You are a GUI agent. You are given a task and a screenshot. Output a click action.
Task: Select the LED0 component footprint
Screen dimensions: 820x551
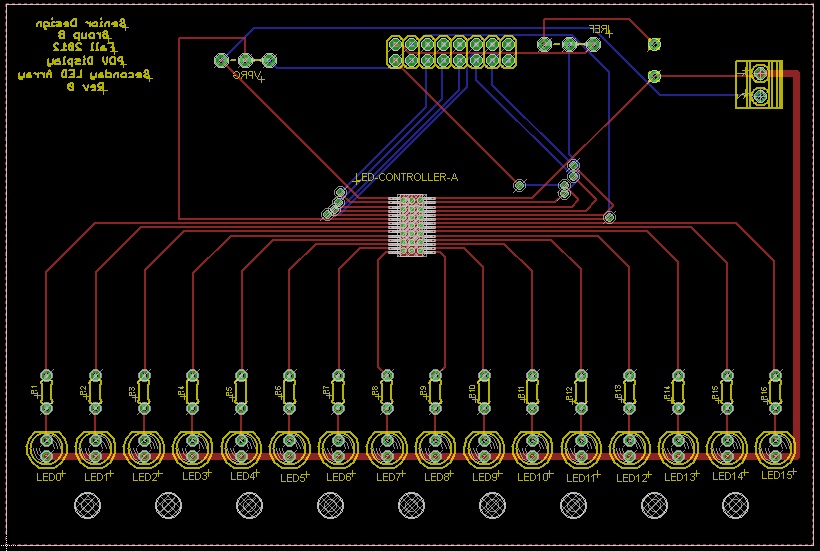point(46,447)
